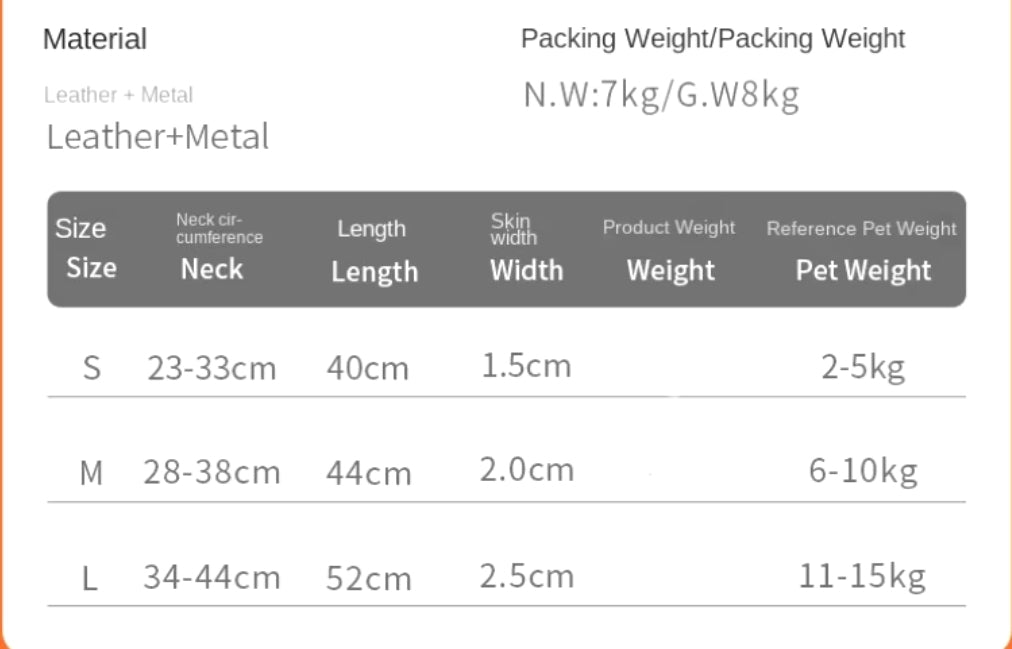The image size is (1012, 649).
Task: Click the 11-15kg pet weight cell
Action: pos(862,575)
